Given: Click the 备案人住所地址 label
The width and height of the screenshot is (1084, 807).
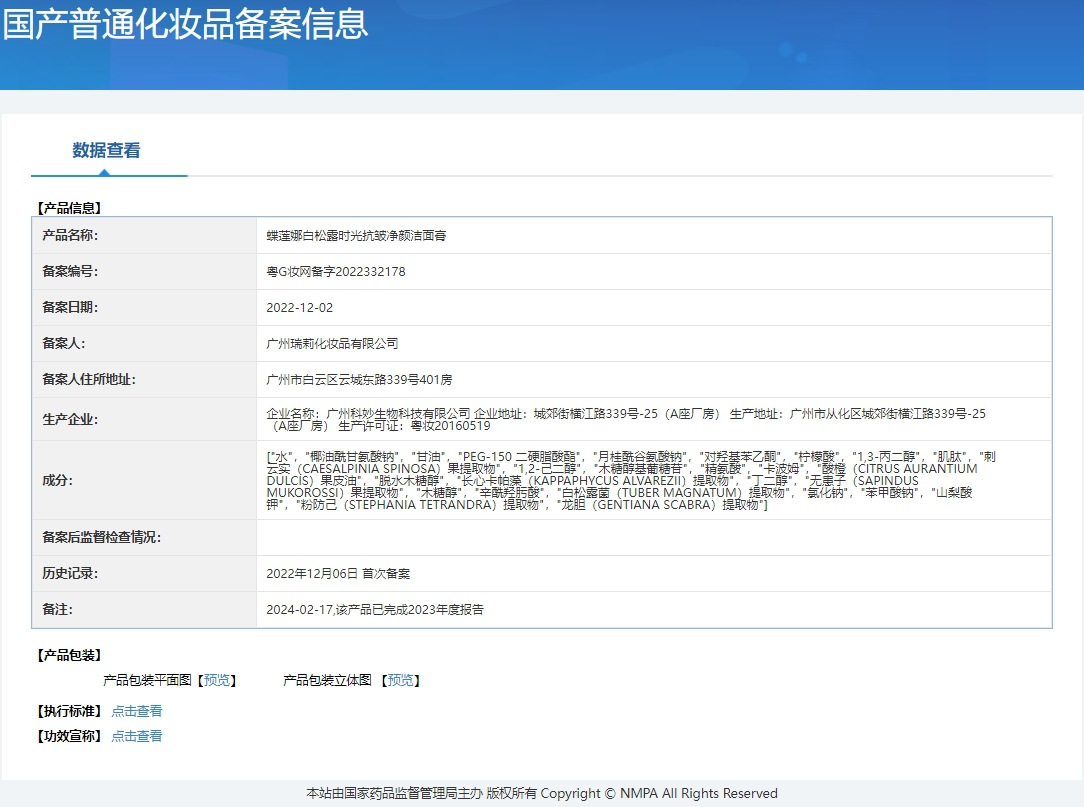Looking at the screenshot, I should click(x=88, y=379).
